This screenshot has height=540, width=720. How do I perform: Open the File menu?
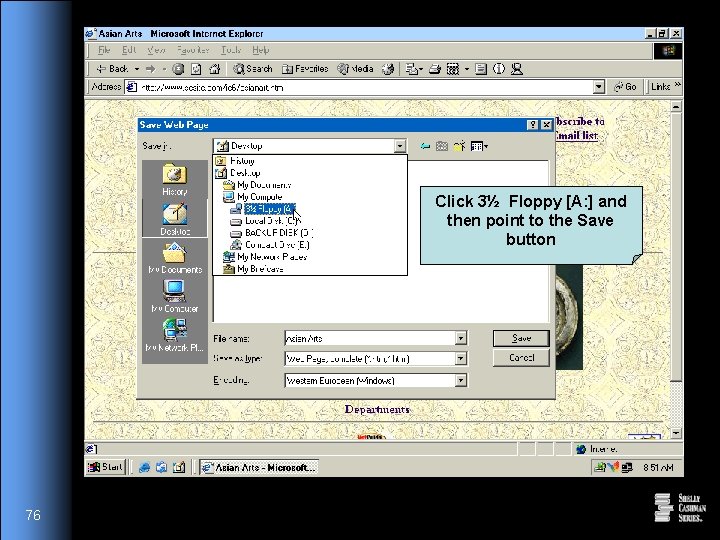(x=104, y=50)
